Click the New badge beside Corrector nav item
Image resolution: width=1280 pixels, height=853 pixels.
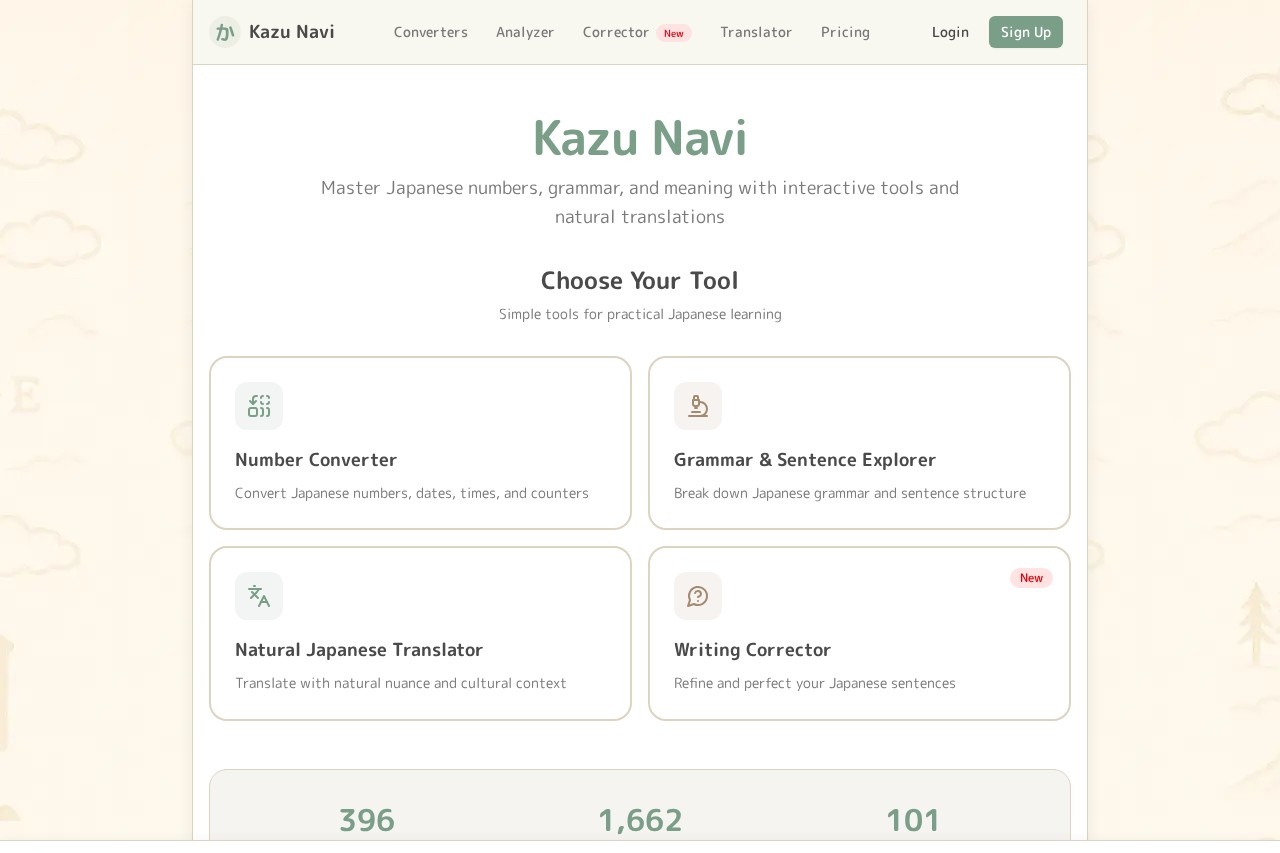click(674, 33)
